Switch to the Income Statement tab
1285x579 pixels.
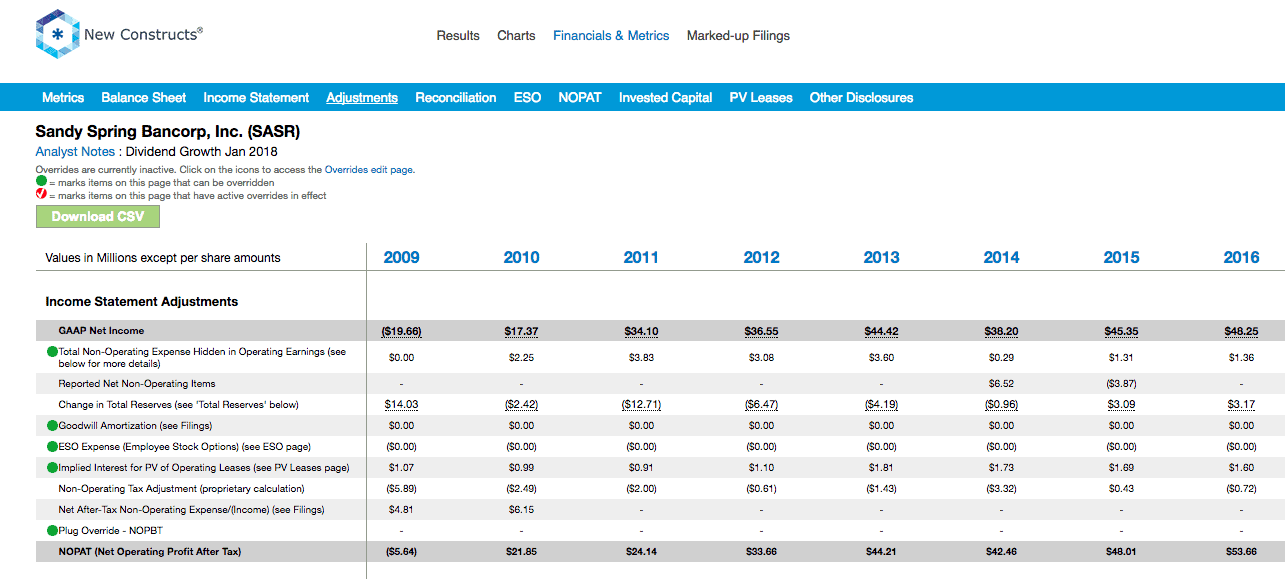256,98
